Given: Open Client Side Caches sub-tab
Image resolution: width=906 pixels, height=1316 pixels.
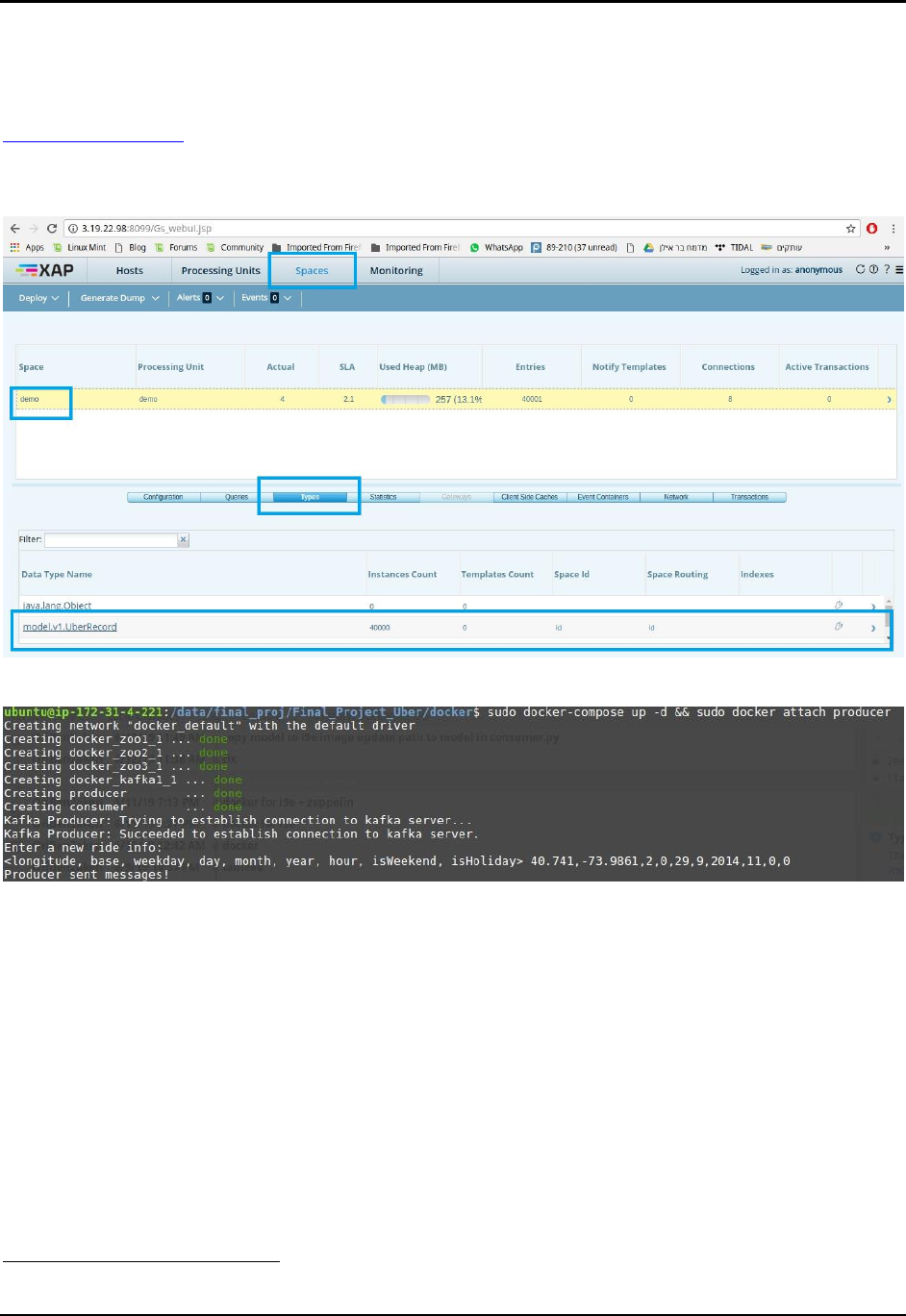Looking at the screenshot, I should click(x=530, y=497).
